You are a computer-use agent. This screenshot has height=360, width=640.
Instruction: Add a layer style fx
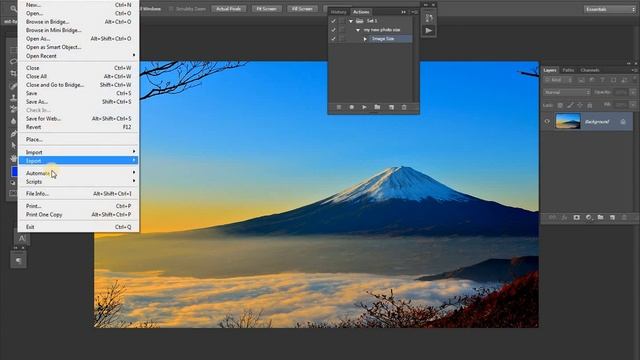coord(564,218)
